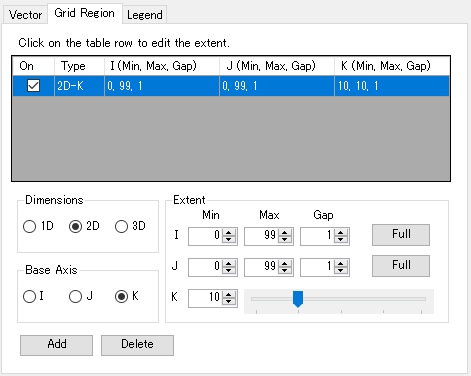
Task: Delete the selected grid region
Action: click(x=137, y=345)
